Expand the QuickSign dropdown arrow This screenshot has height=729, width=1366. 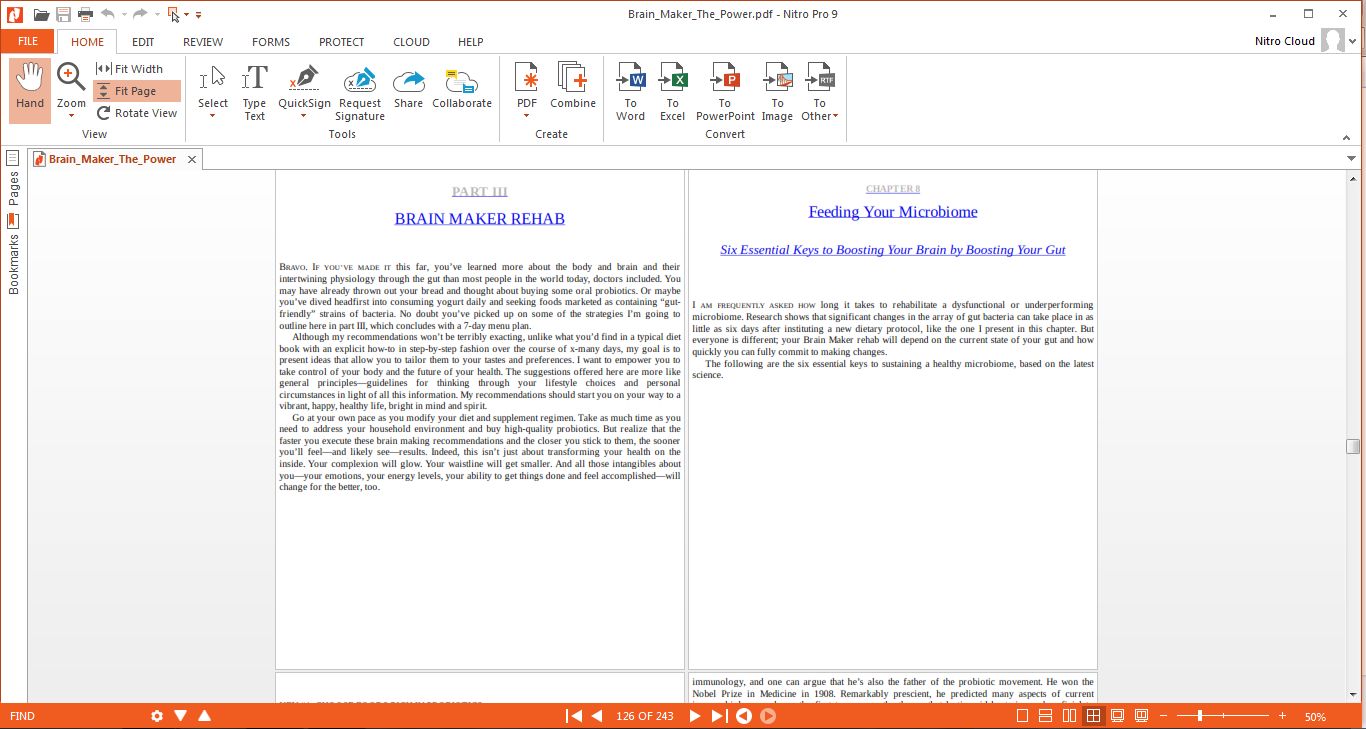tap(304, 116)
